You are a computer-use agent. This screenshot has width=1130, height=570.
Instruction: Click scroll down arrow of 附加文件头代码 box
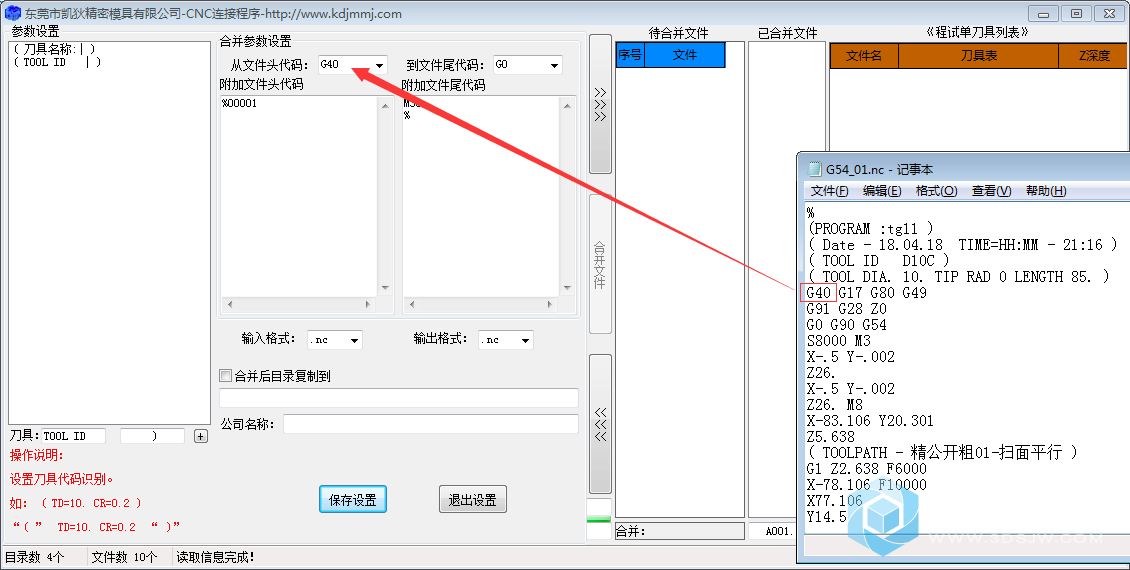pos(386,288)
